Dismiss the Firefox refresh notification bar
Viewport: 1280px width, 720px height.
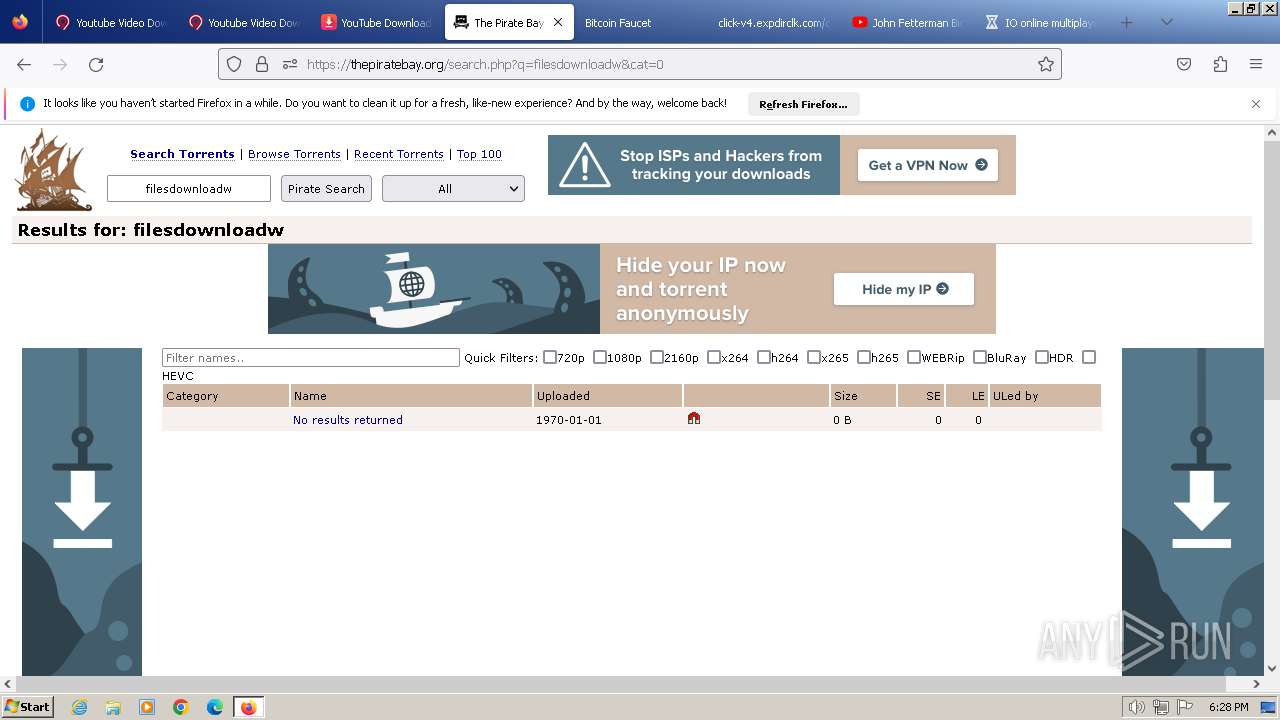click(x=1256, y=104)
